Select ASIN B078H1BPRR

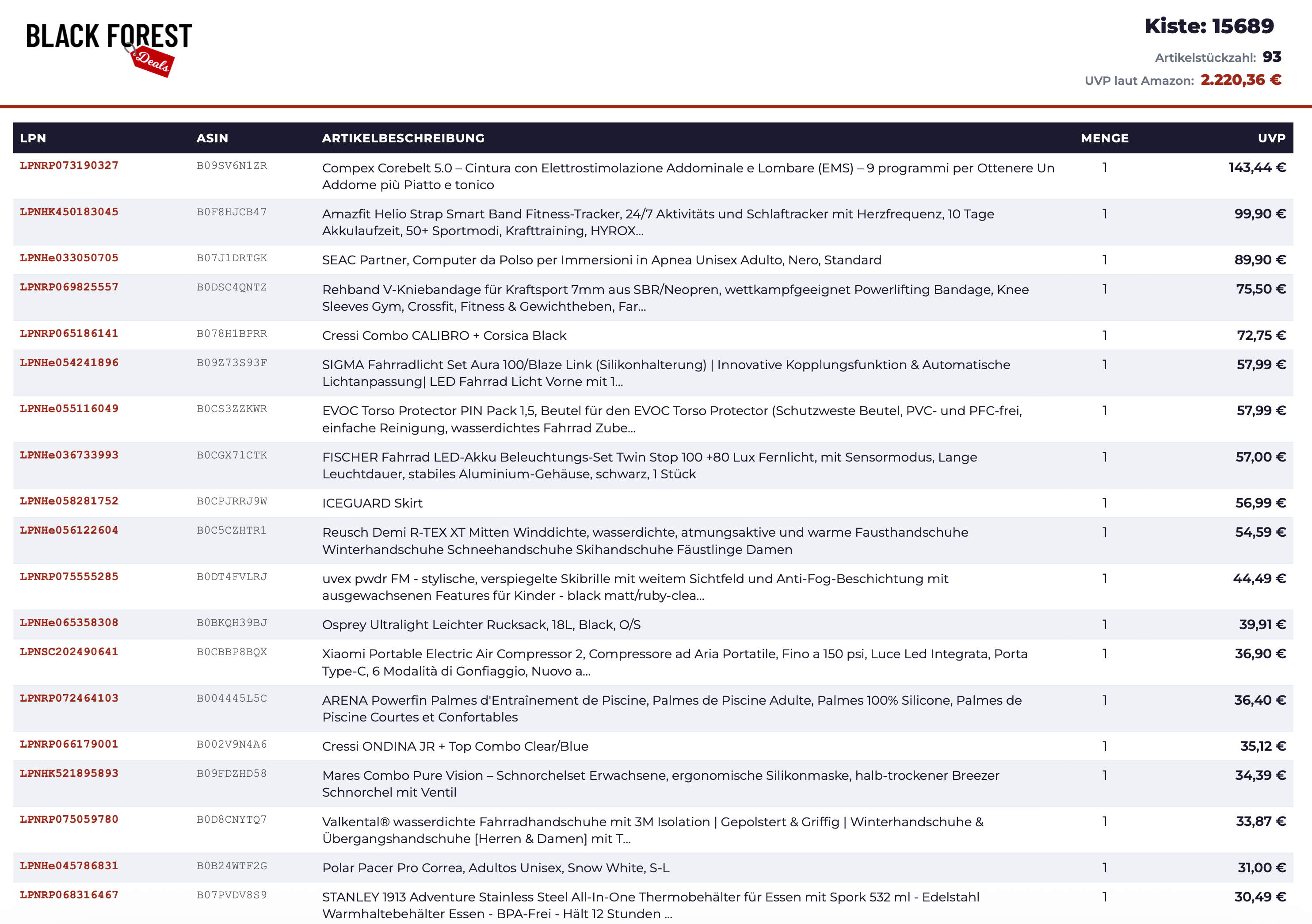[x=232, y=333]
